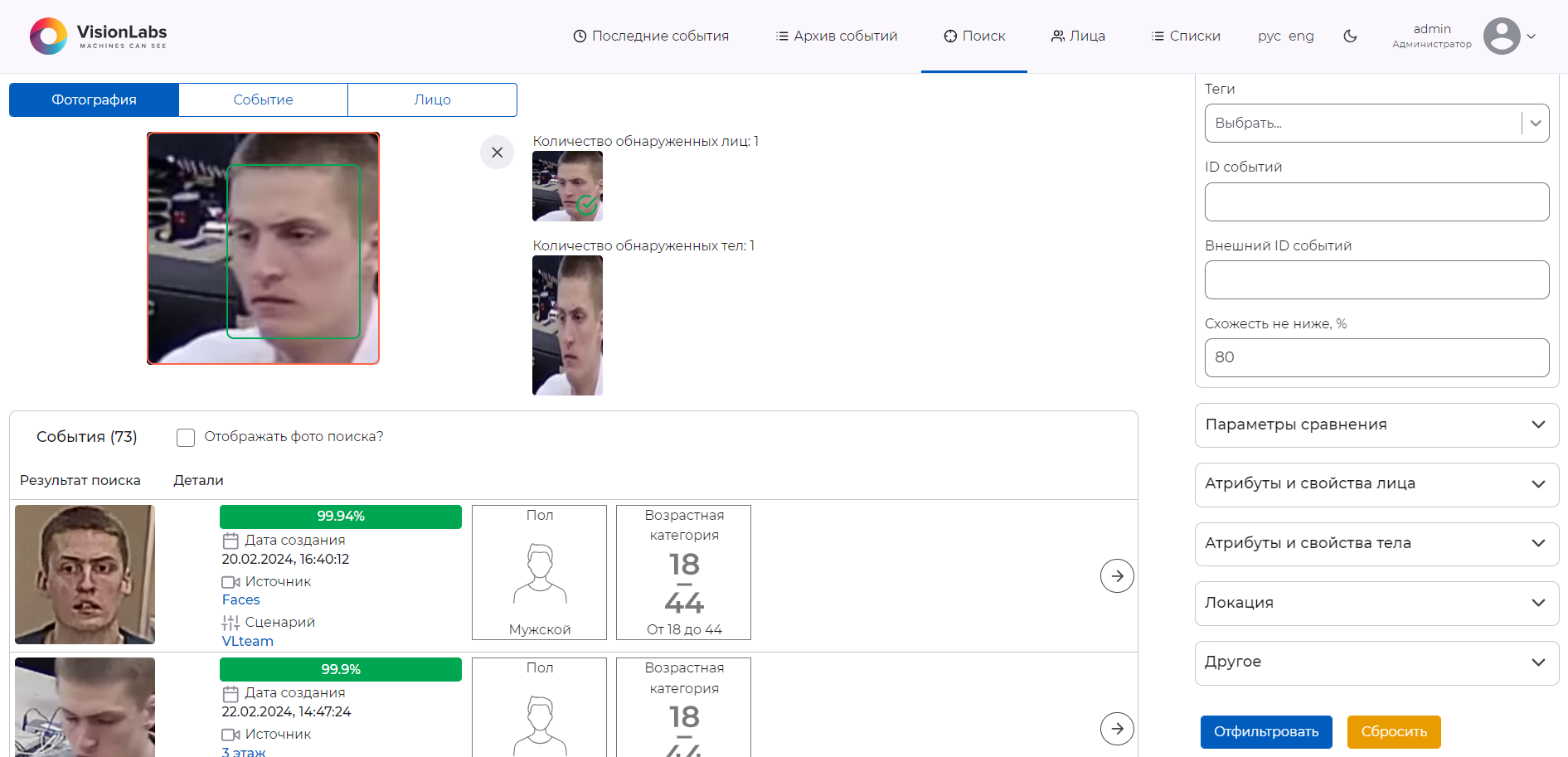Focus the Внешний ID событий input
Image resolution: width=1568 pixels, height=757 pixels.
(x=1376, y=280)
